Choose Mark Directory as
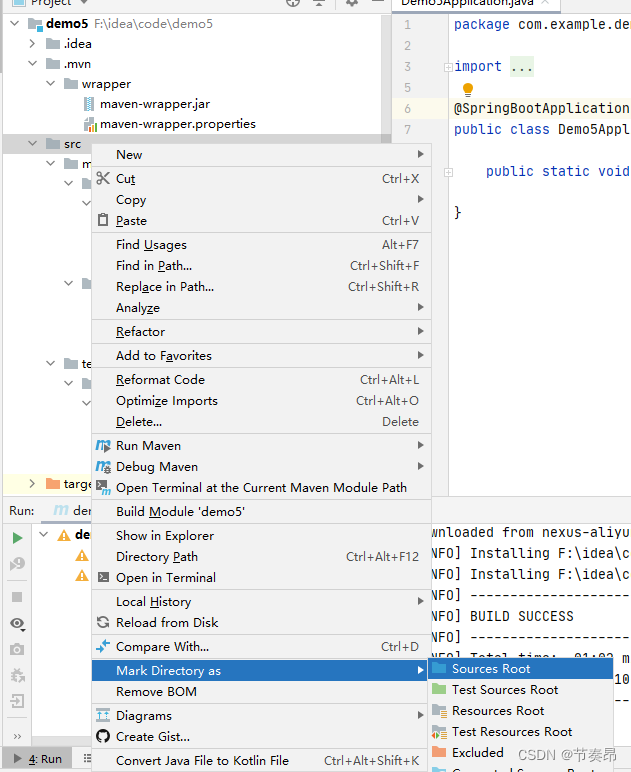The width and height of the screenshot is (631, 772). 259,671
